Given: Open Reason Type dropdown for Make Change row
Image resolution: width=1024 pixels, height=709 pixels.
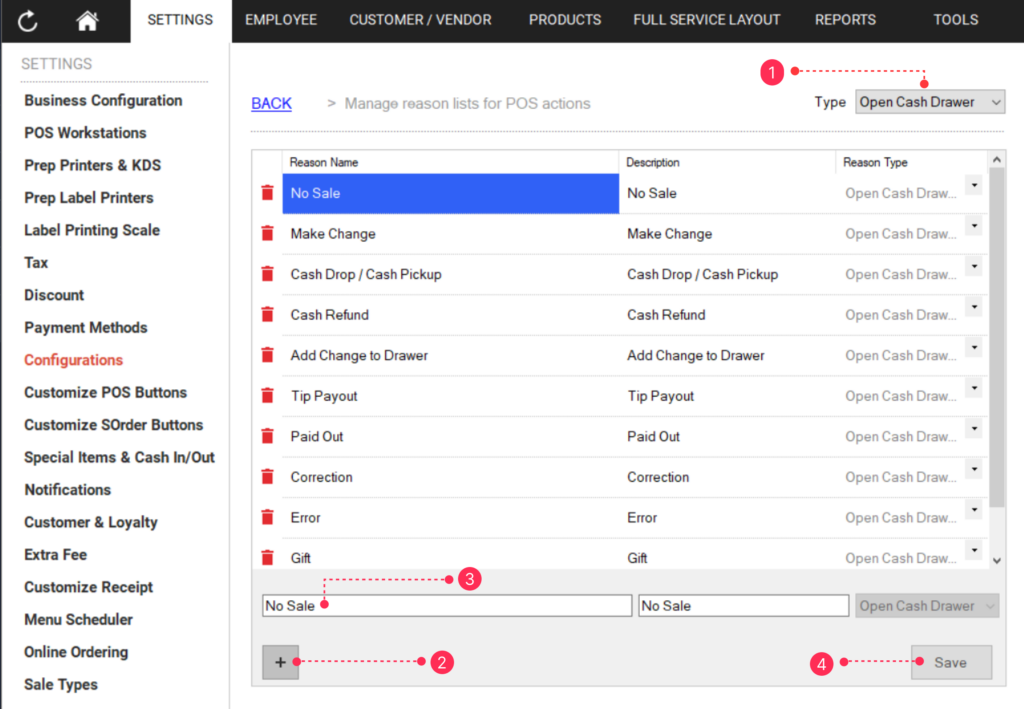Looking at the screenshot, I should (x=974, y=226).
